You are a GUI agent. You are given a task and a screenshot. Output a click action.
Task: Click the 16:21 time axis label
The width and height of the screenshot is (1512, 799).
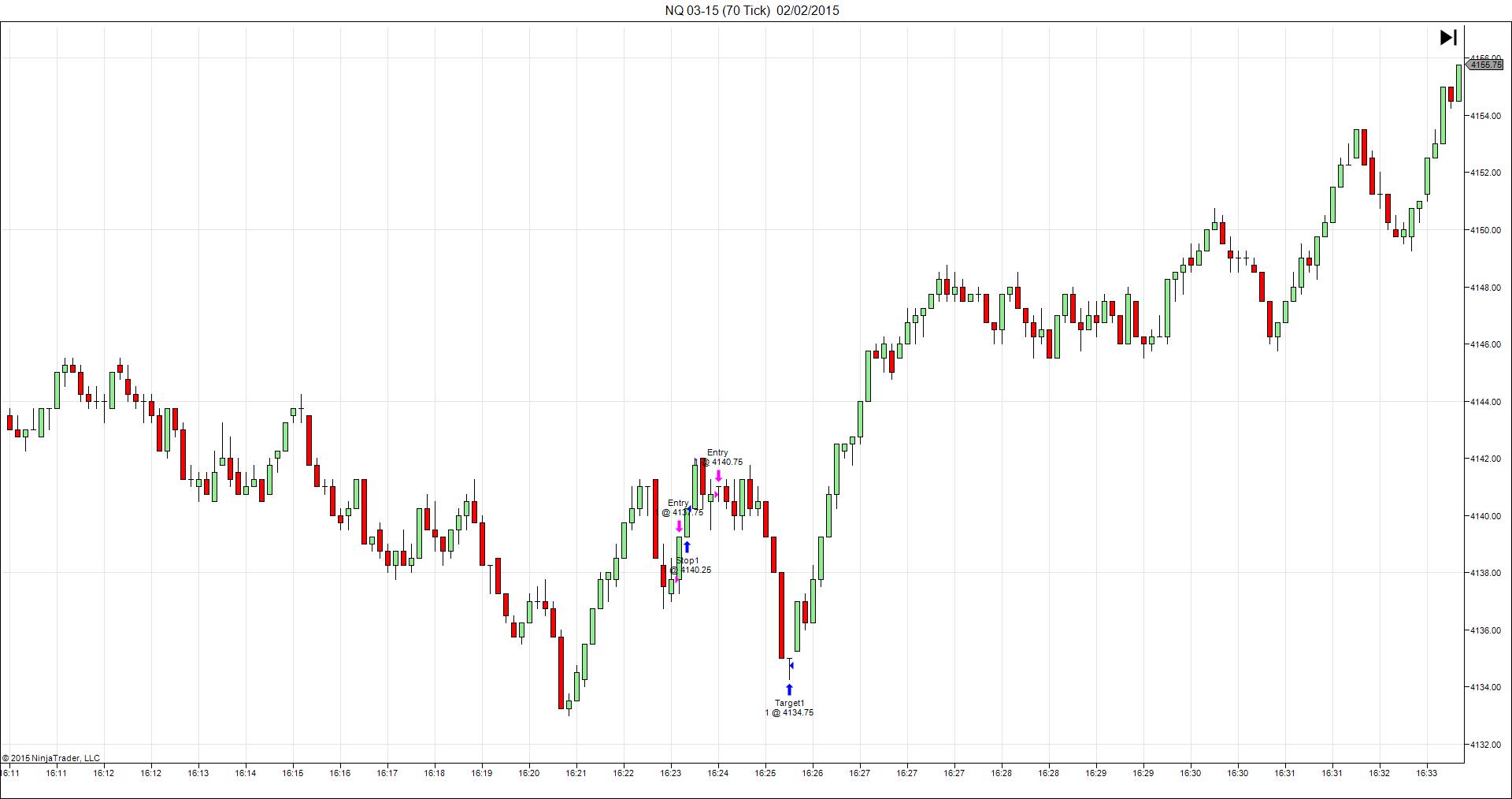pyautogui.click(x=576, y=773)
